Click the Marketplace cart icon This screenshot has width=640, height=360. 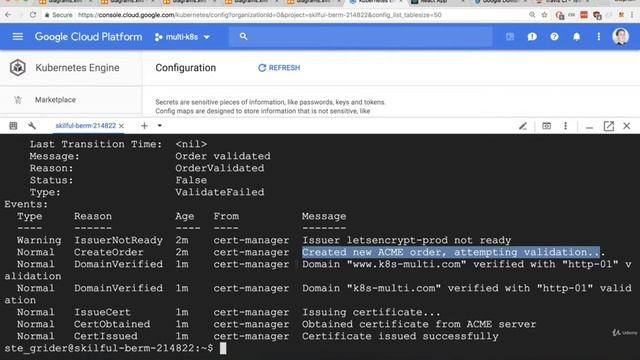click(x=18, y=100)
